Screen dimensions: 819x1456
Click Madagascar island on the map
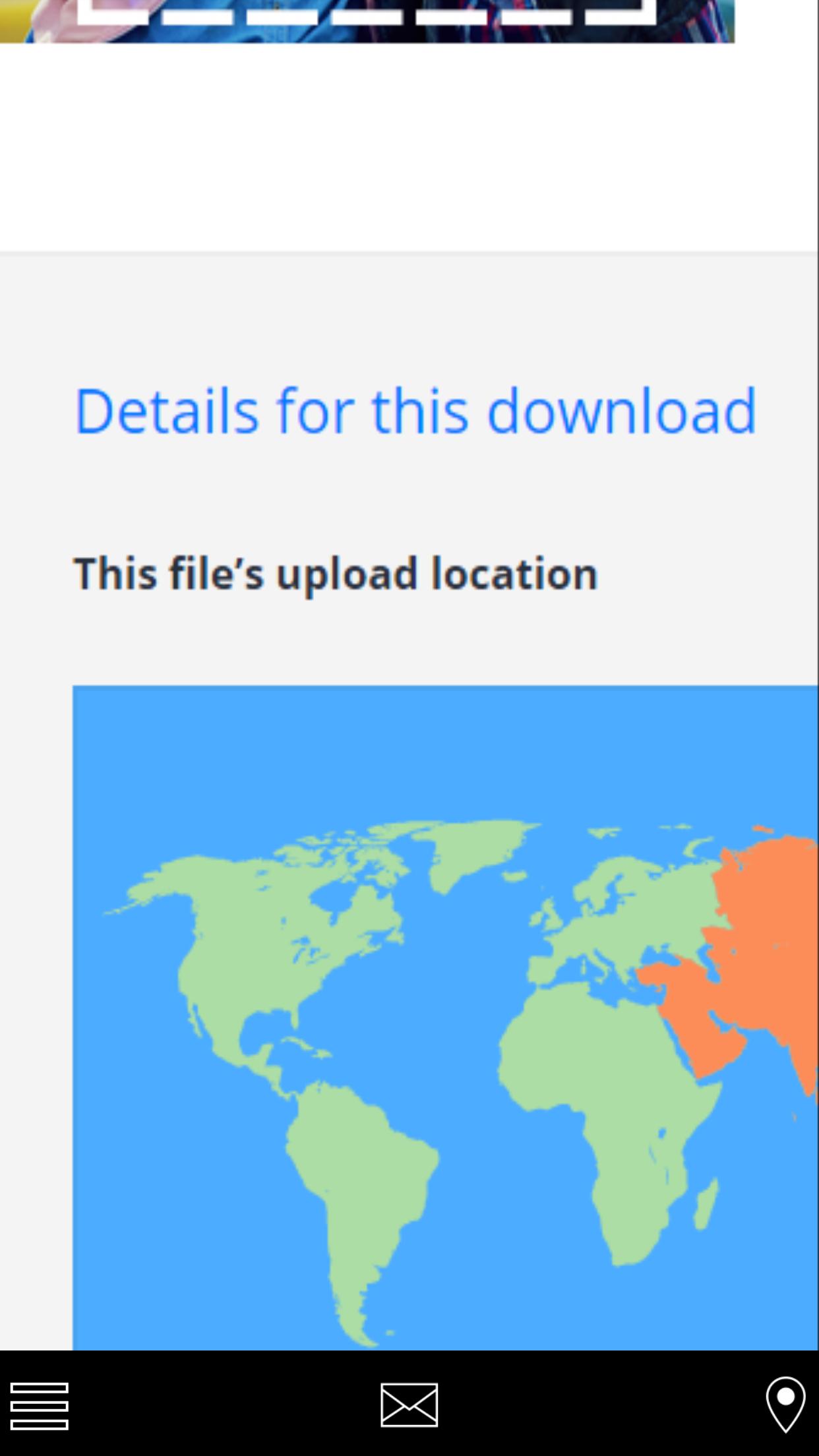point(707,1205)
